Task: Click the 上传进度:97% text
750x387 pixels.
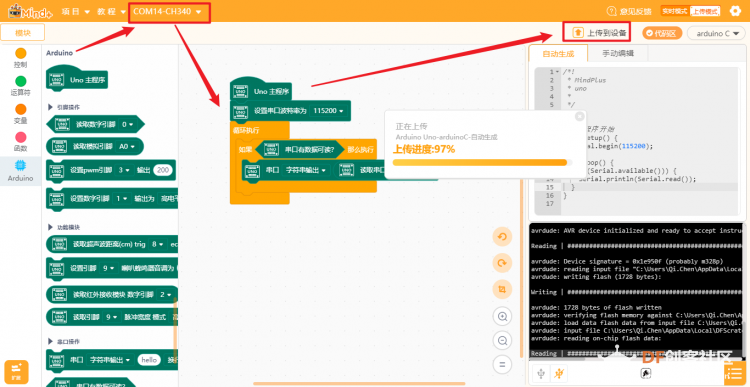Action: (x=424, y=149)
